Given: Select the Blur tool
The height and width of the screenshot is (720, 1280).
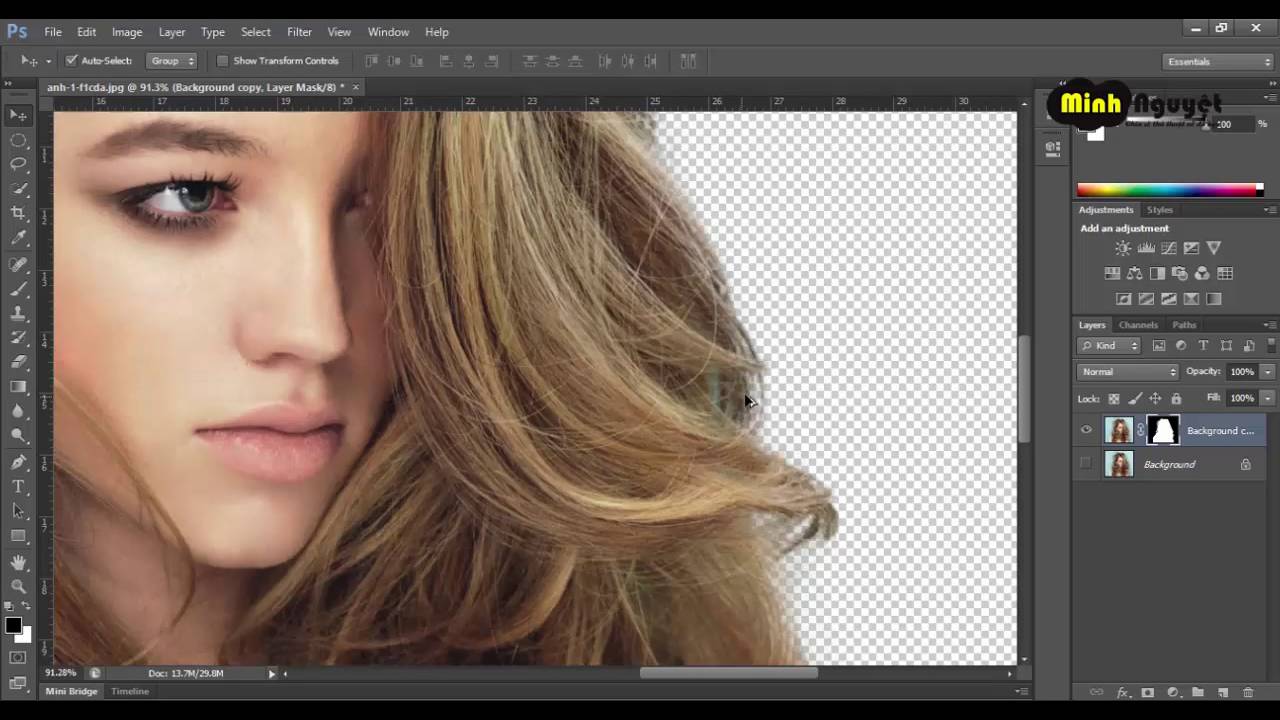Looking at the screenshot, I should (x=18, y=411).
